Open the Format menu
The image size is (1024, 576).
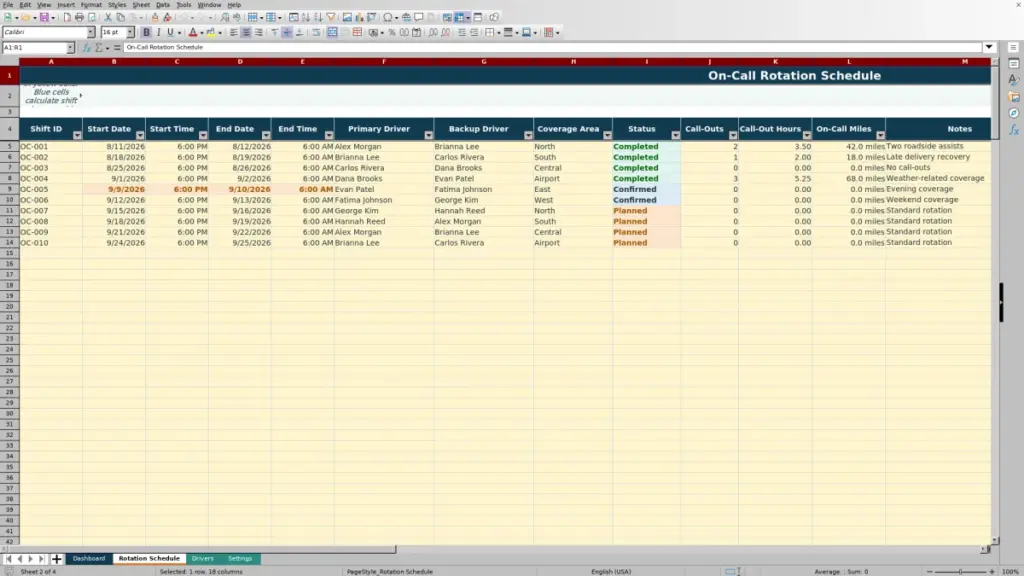click(91, 5)
